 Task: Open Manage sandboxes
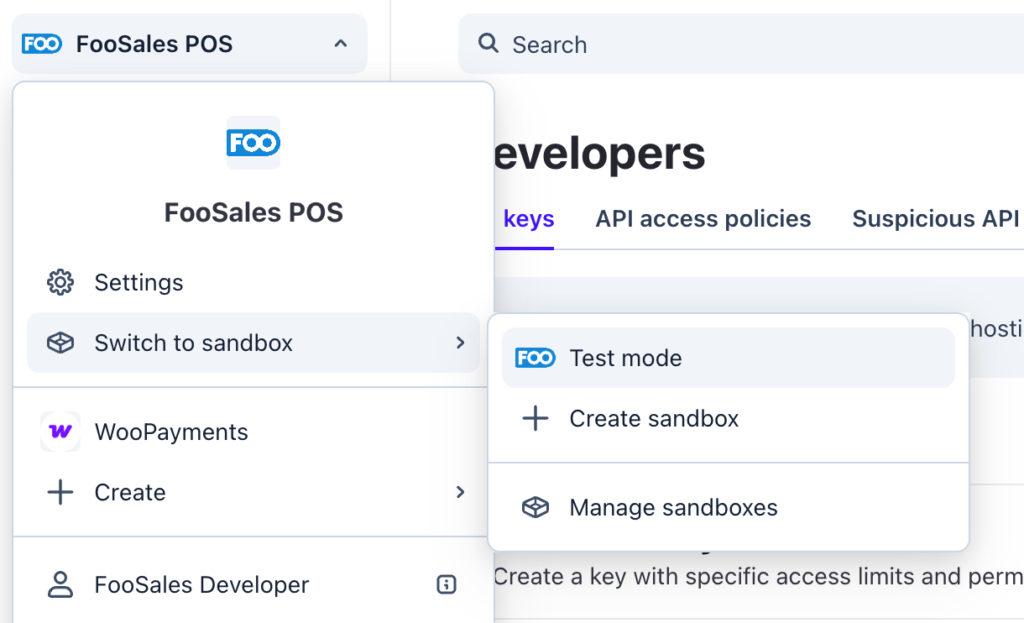point(728,507)
